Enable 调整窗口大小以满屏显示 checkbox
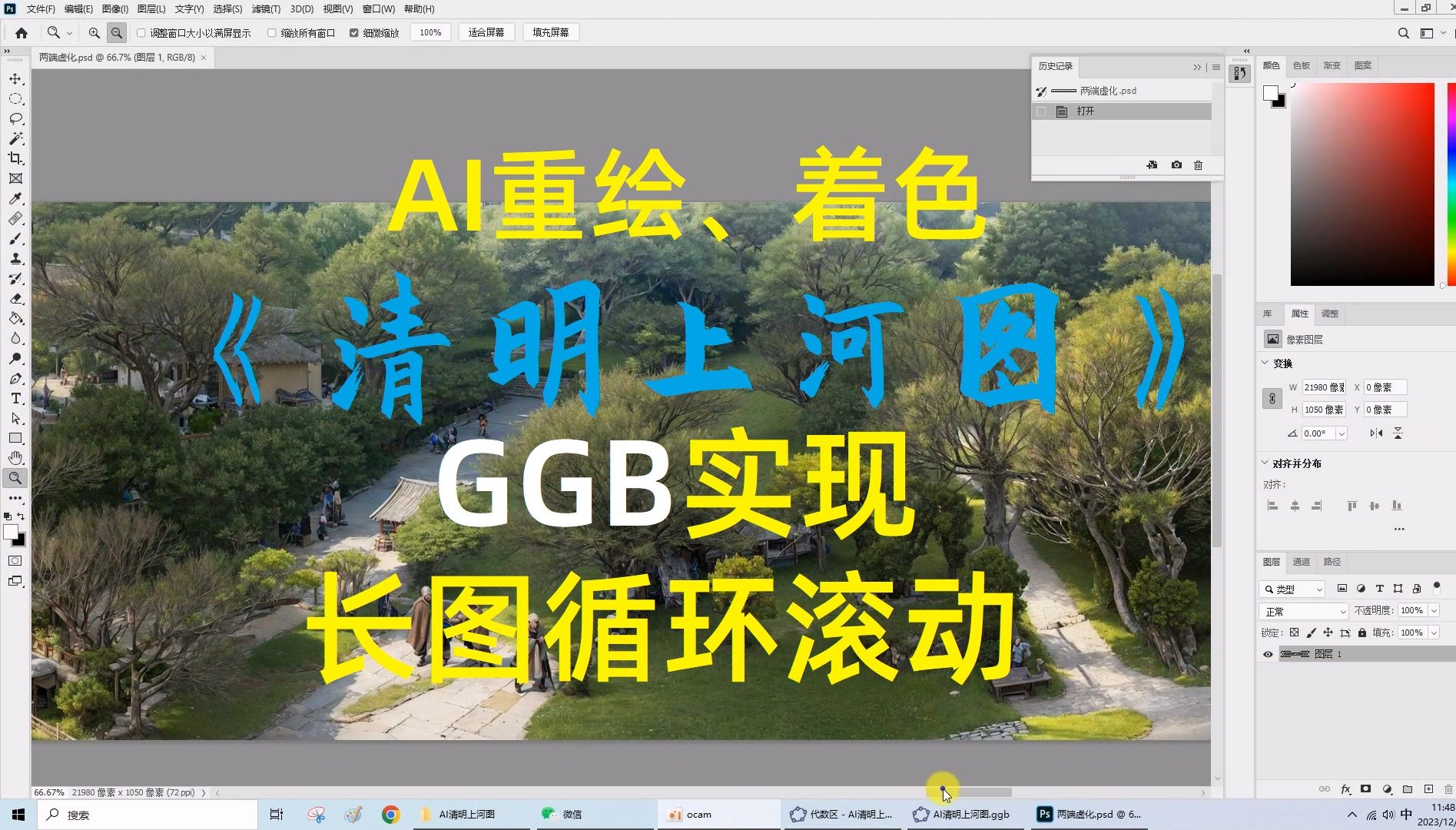Viewport: 1456px width, 830px height. [141, 33]
